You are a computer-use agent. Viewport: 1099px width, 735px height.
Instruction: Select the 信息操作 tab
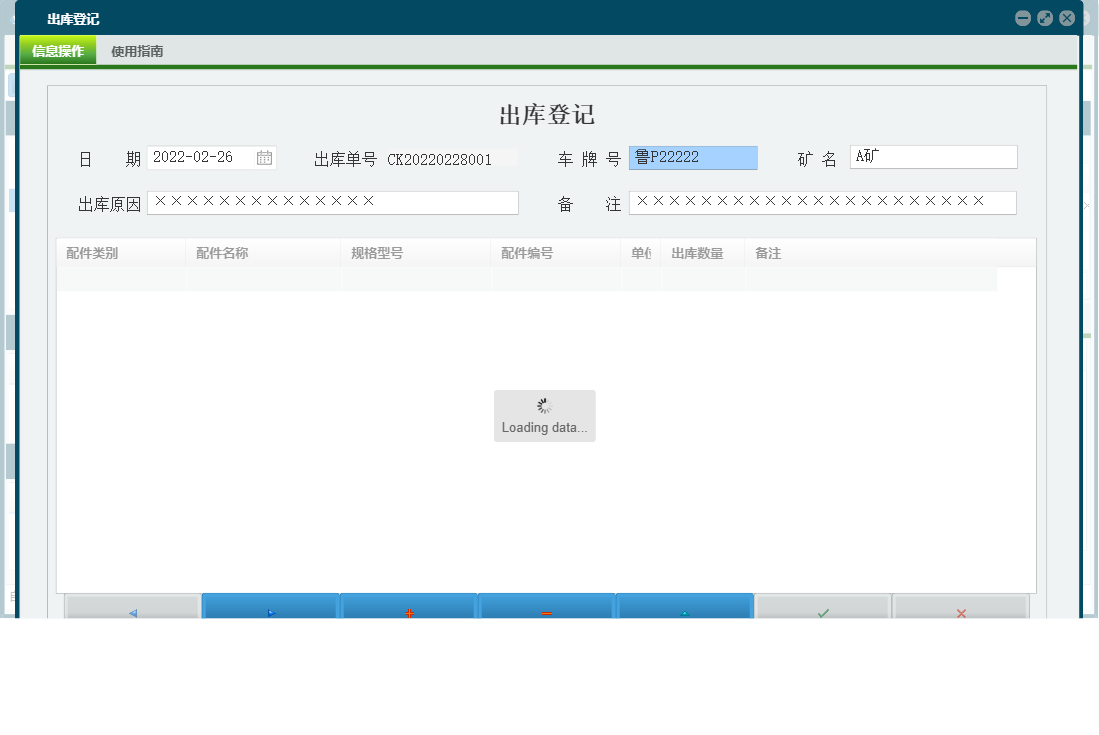(x=57, y=50)
